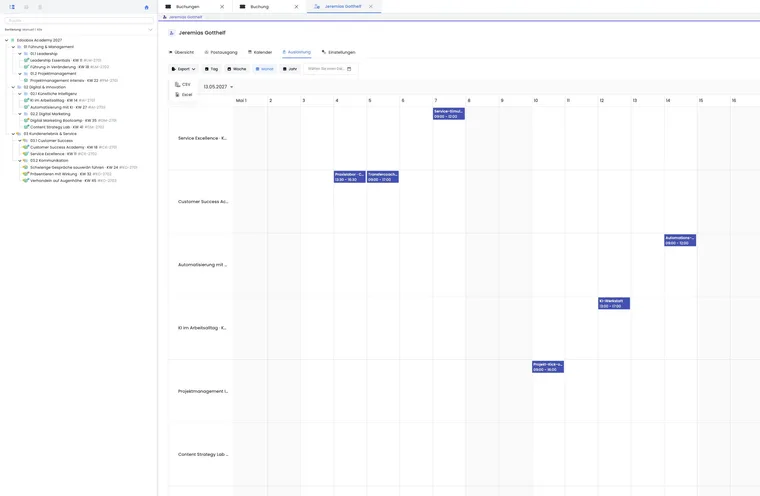Click the folder icon of 01.1 Leadership
760x496 pixels.
[x=26, y=54]
